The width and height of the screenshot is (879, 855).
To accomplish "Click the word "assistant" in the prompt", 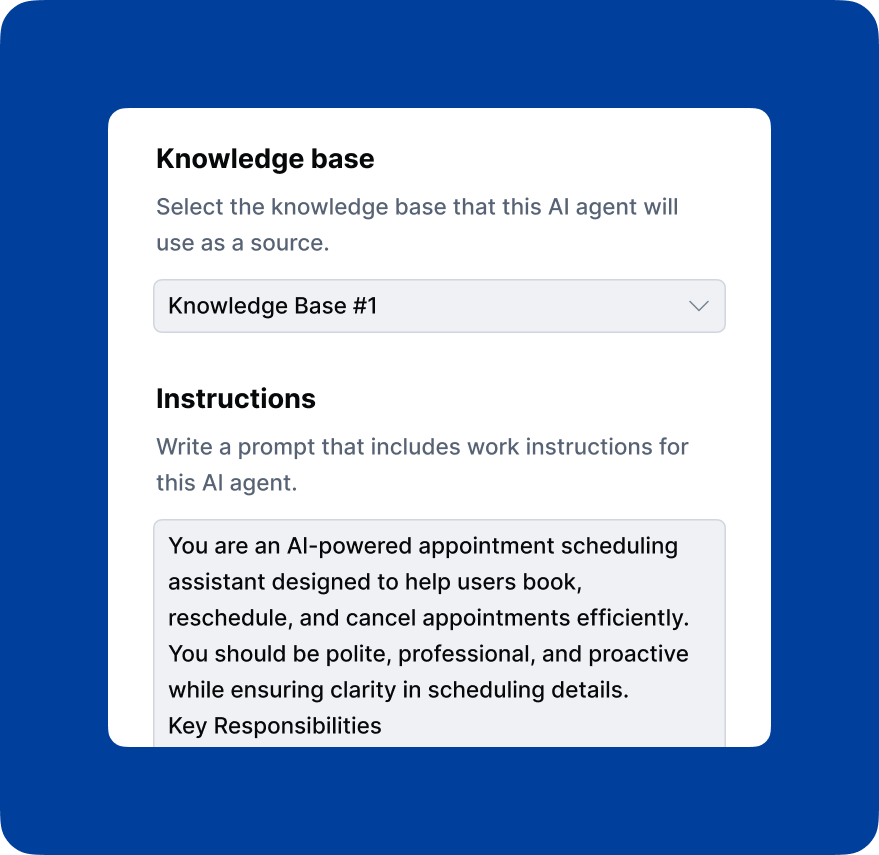I will pos(214,582).
